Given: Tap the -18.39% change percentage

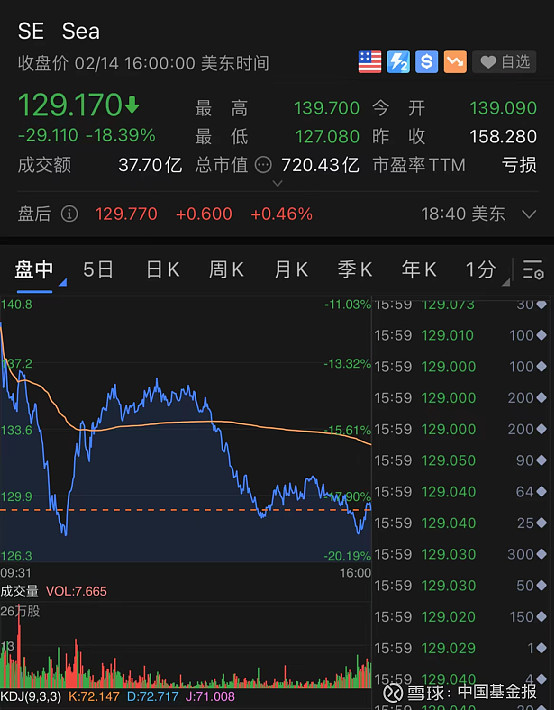Looking at the screenshot, I should point(120,135).
